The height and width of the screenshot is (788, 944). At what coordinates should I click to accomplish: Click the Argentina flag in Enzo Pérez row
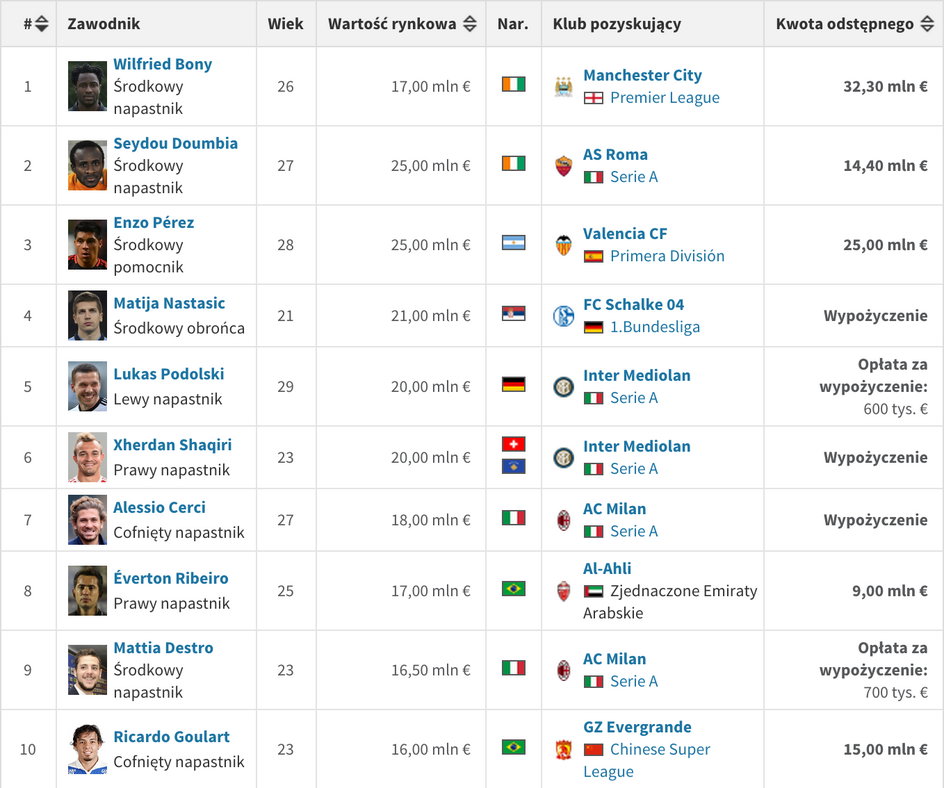(514, 242)
